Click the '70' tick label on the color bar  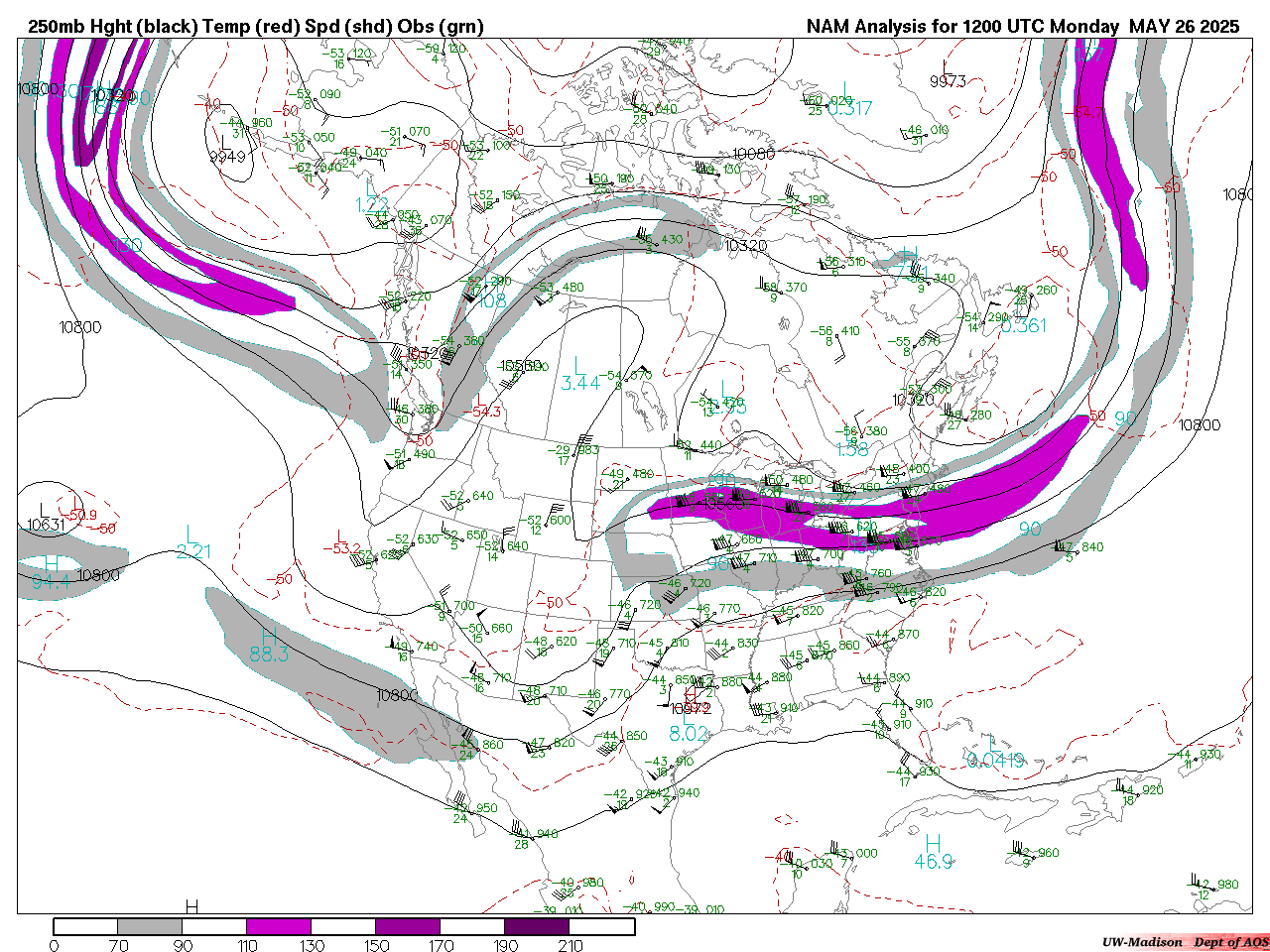(x=118, y=945)
